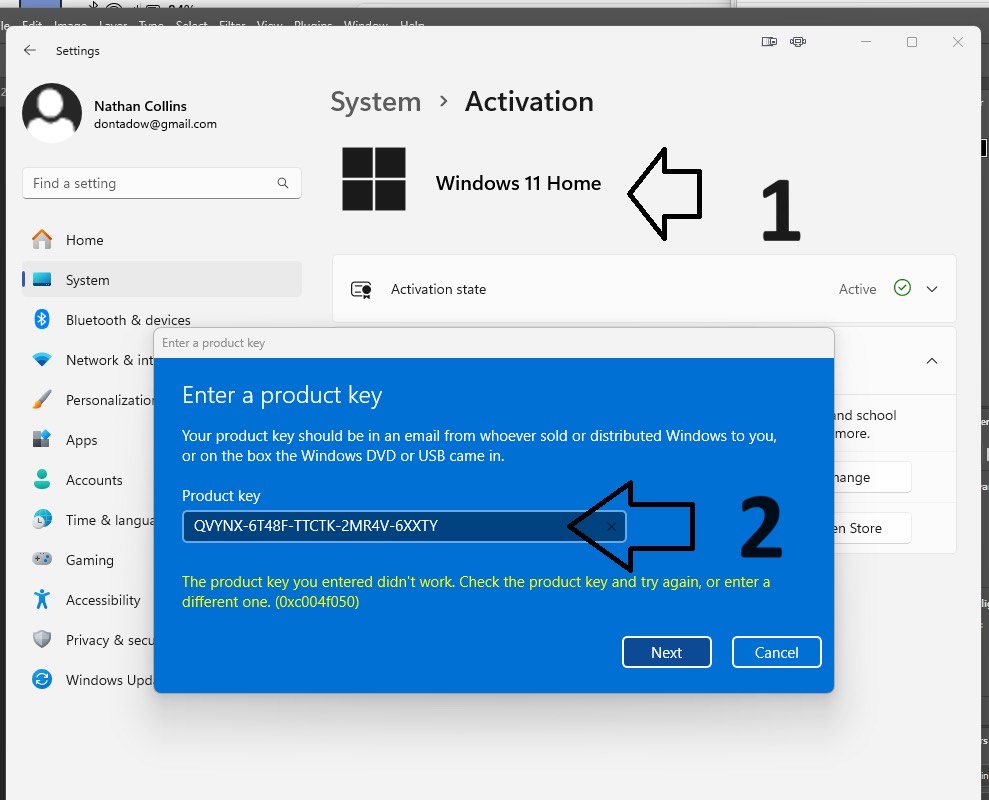Open Apps settings in the sidebar
989x800 pixels.
(x=88, y=440)
